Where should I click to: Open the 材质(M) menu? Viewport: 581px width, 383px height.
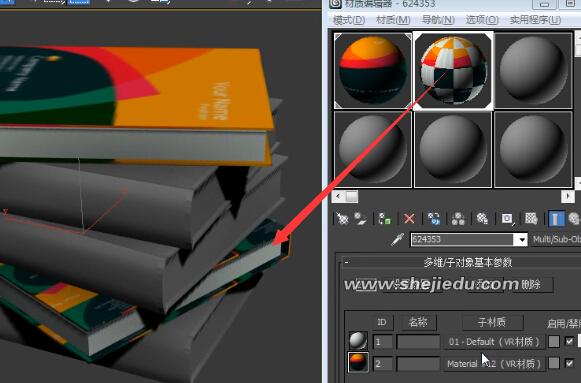(x=393, y=20)
